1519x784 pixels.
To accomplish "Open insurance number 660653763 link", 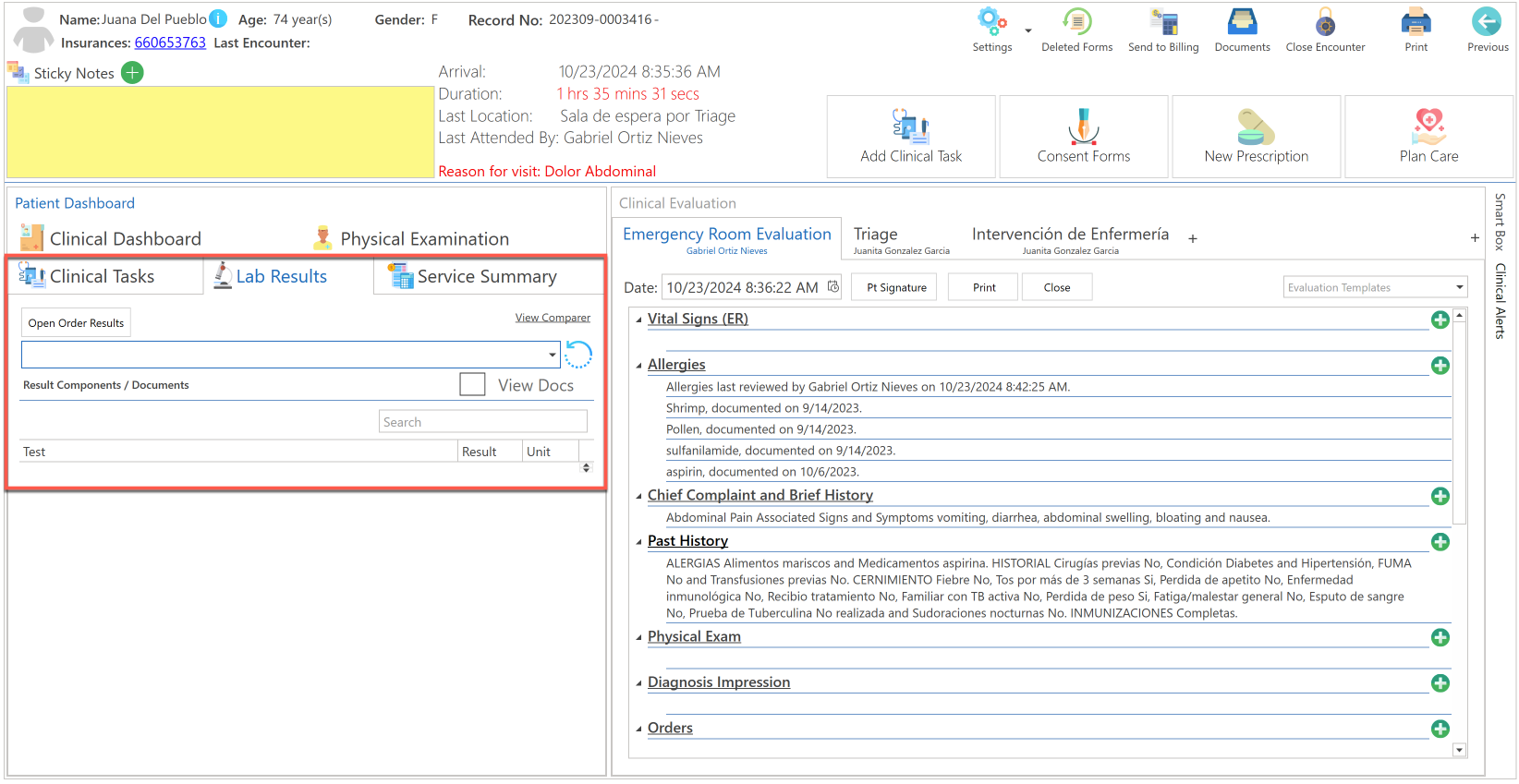I will click(170, 42).
